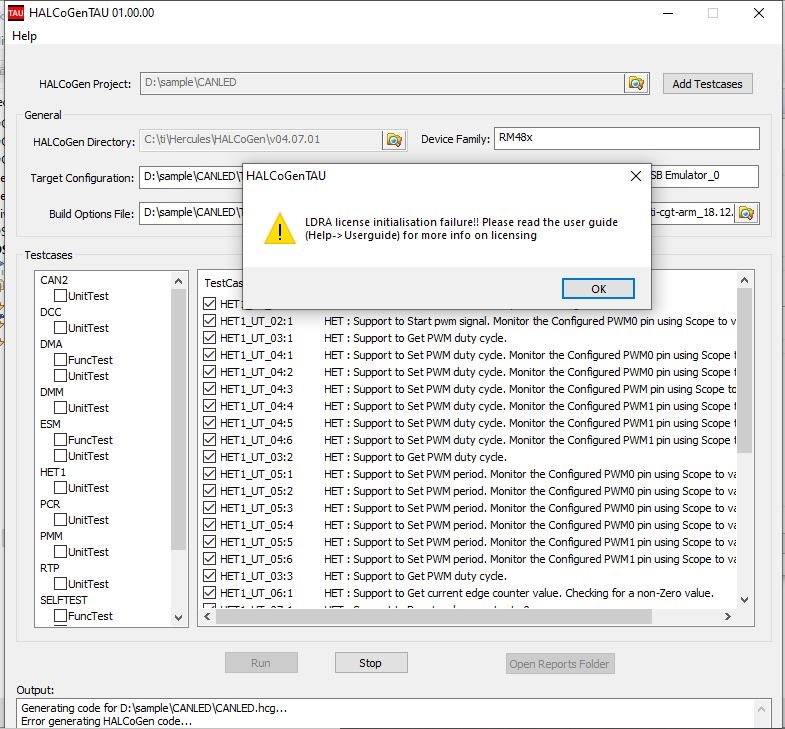The height and width of the screenshot is (729, 785).
Task: Click the yellow warning triangle icon
Action: [280, 228]
